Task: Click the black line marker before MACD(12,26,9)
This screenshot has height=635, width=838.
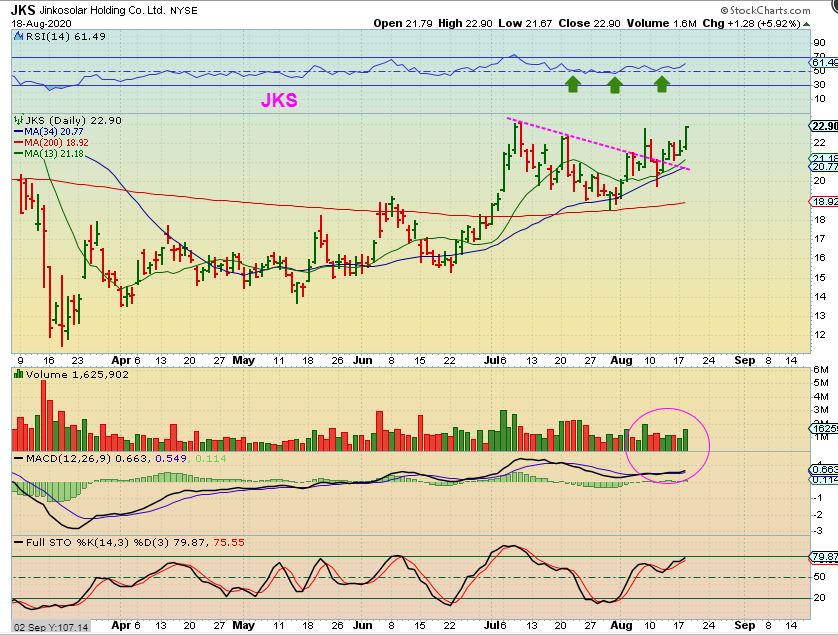Action: 19,459
